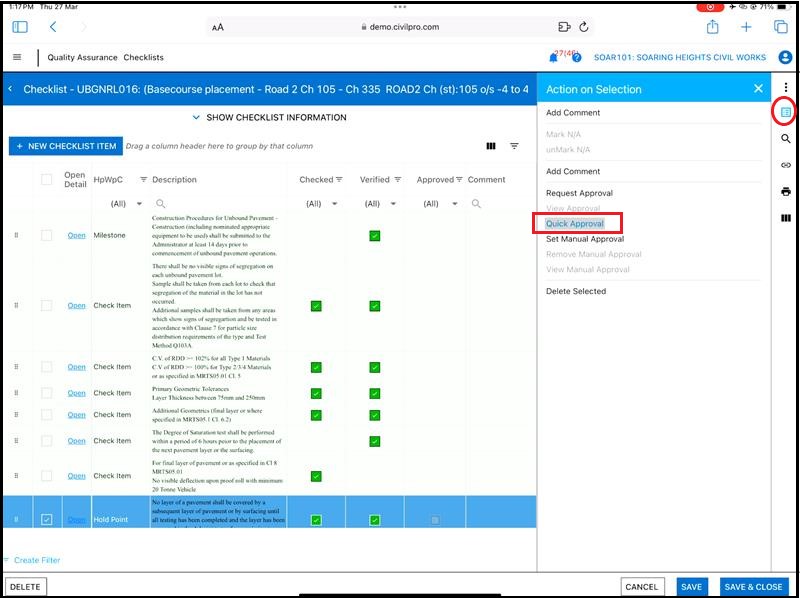
Task: Click the Description column search field
Action: click(x=220, y=204)
